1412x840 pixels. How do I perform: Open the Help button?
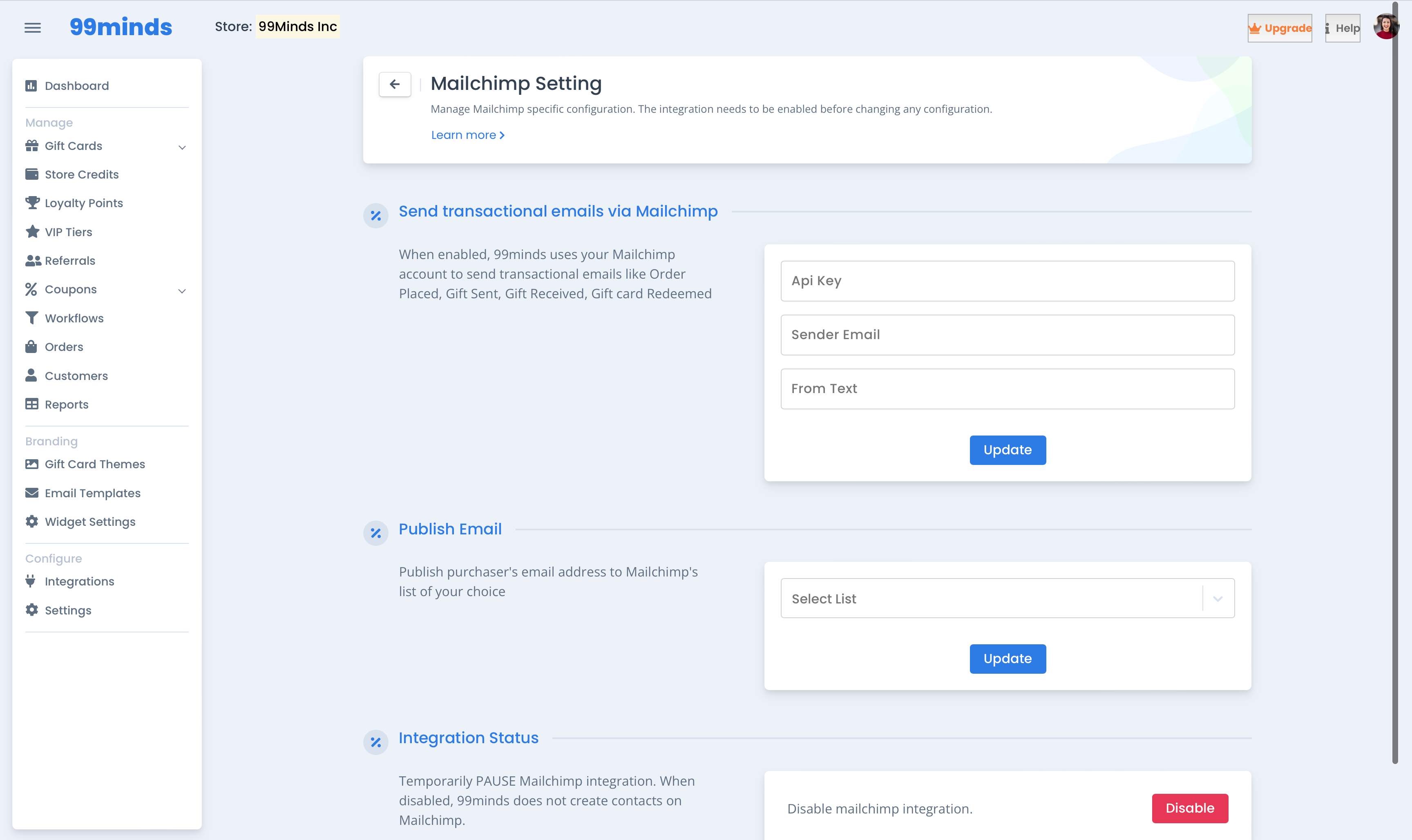pos(1343,28)
